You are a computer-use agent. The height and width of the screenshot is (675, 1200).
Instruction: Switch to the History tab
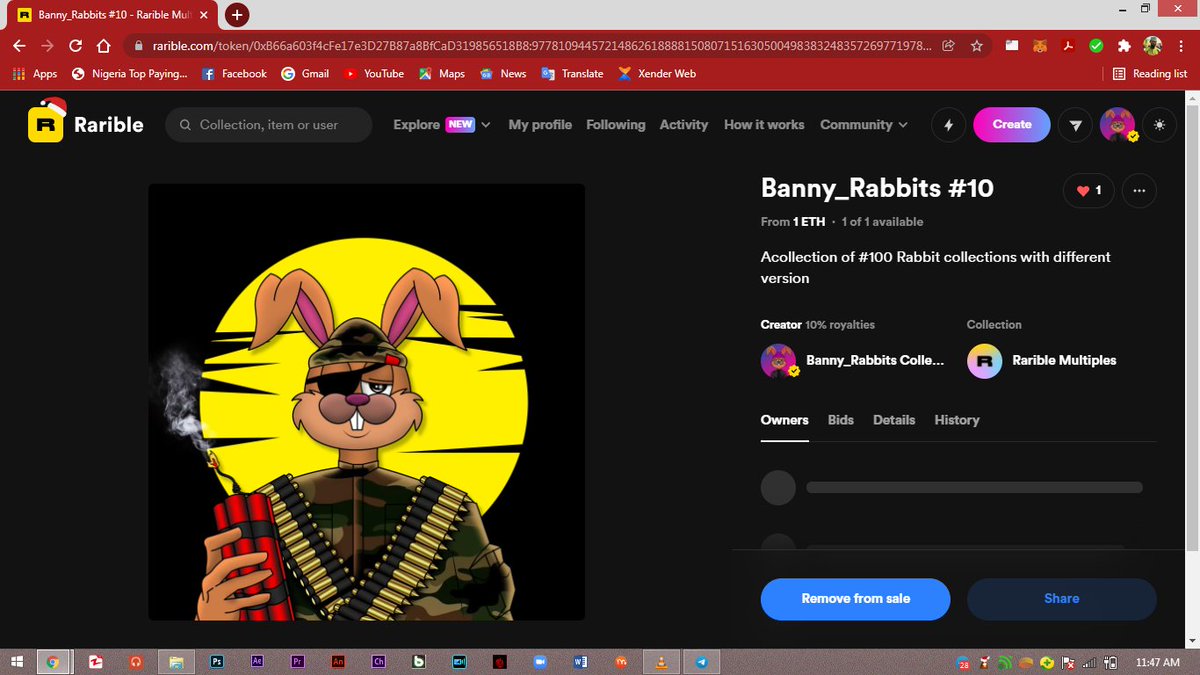[x=957, y=420]
